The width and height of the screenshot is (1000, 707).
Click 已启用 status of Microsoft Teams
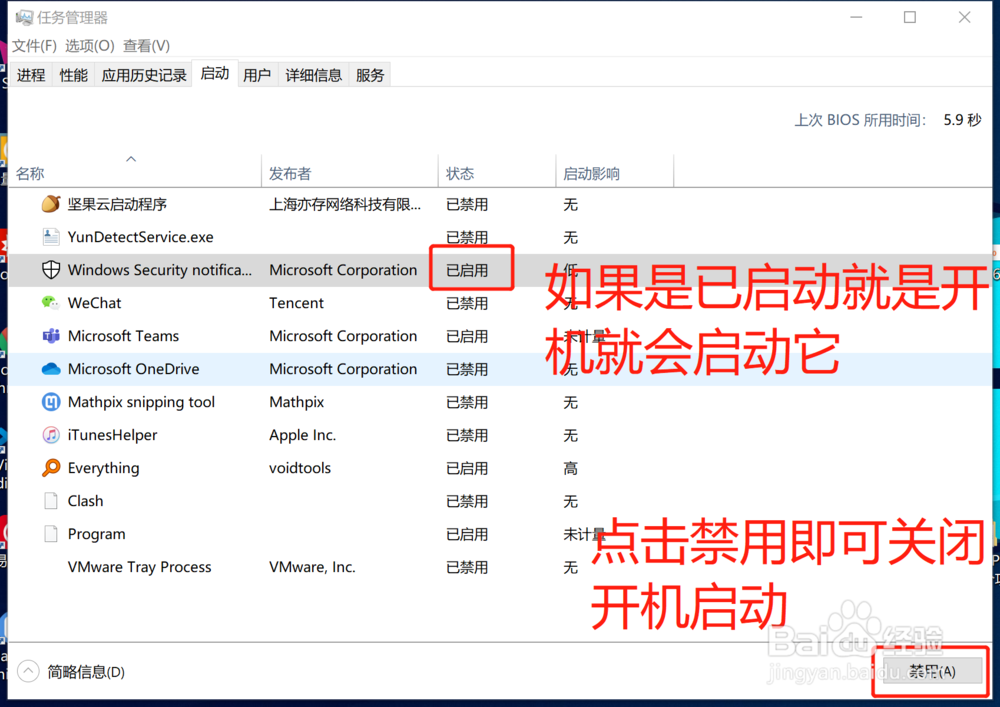click(x=467, y=336)
